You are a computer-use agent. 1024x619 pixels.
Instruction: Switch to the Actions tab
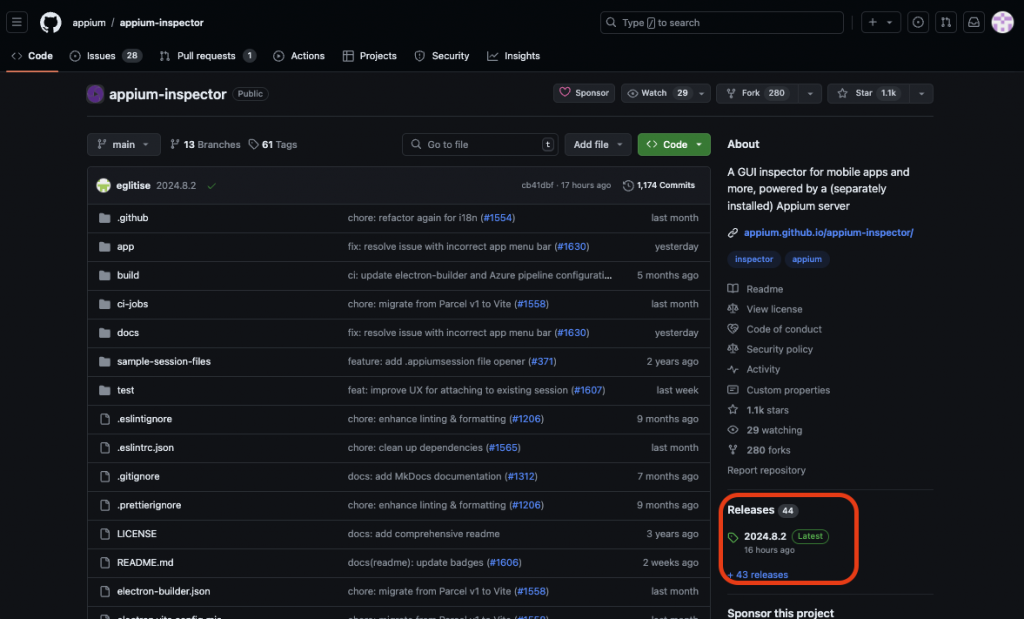(x=299, y=56)
